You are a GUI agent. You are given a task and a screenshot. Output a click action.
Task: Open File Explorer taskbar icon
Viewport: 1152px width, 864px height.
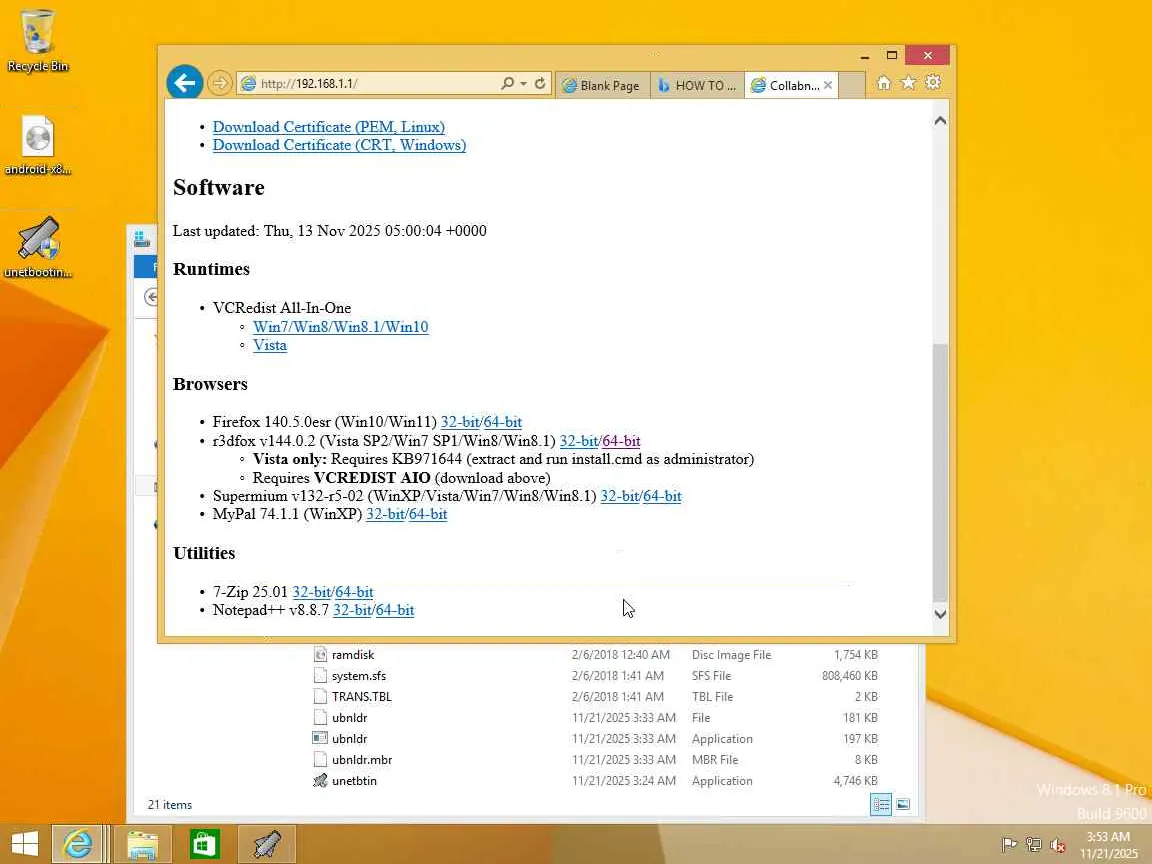click(142, 844)
